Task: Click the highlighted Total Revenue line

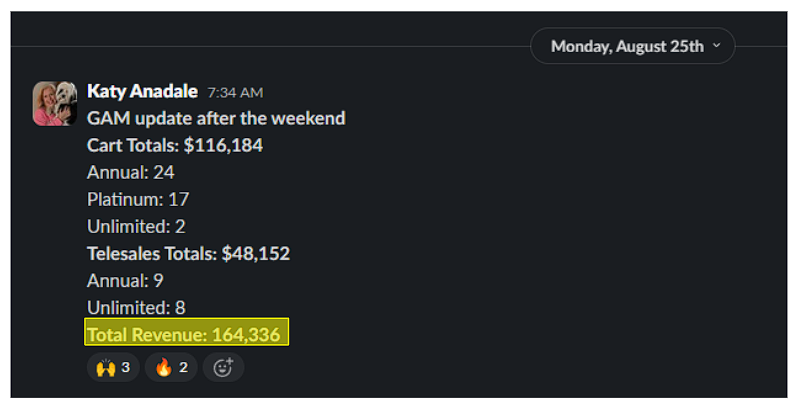Action: point(186,334)
